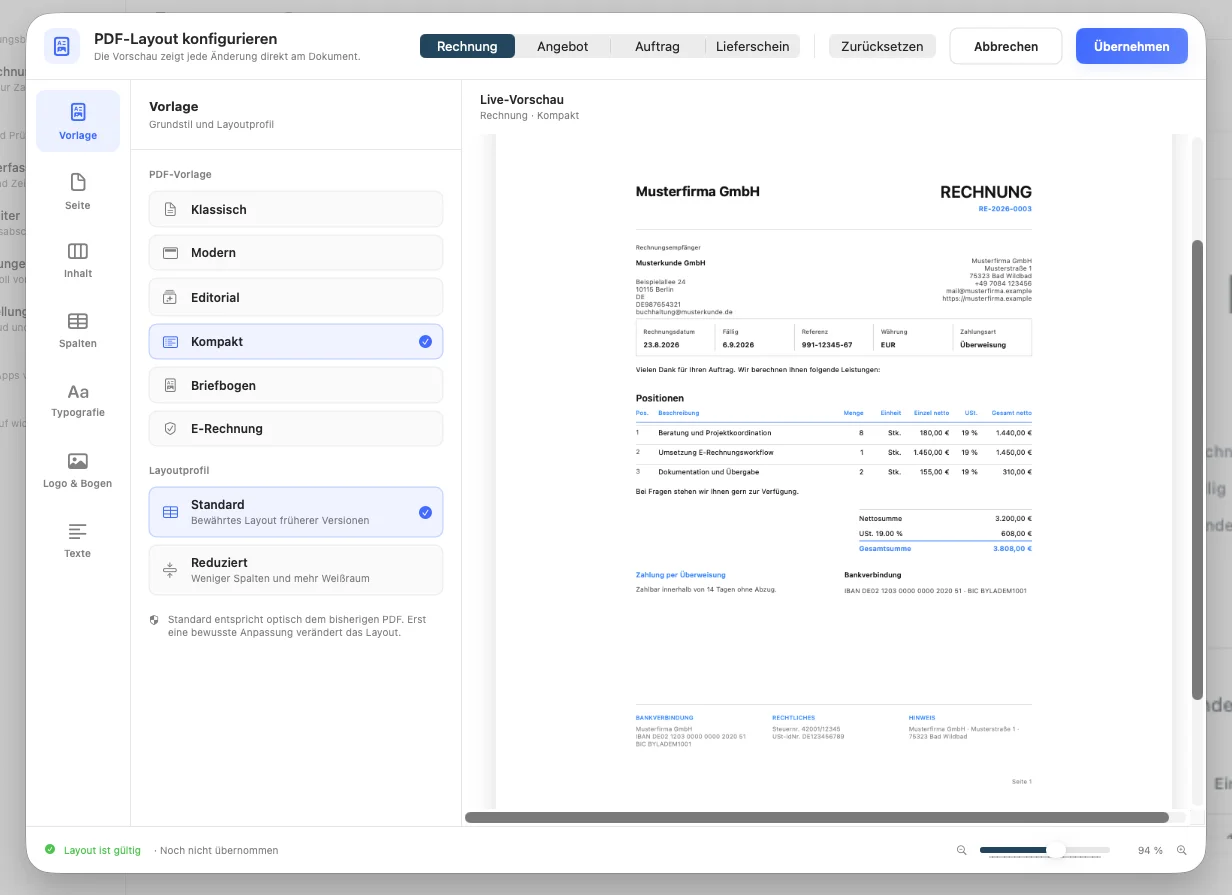Click the Übernehmen button

pos(1132,46)
